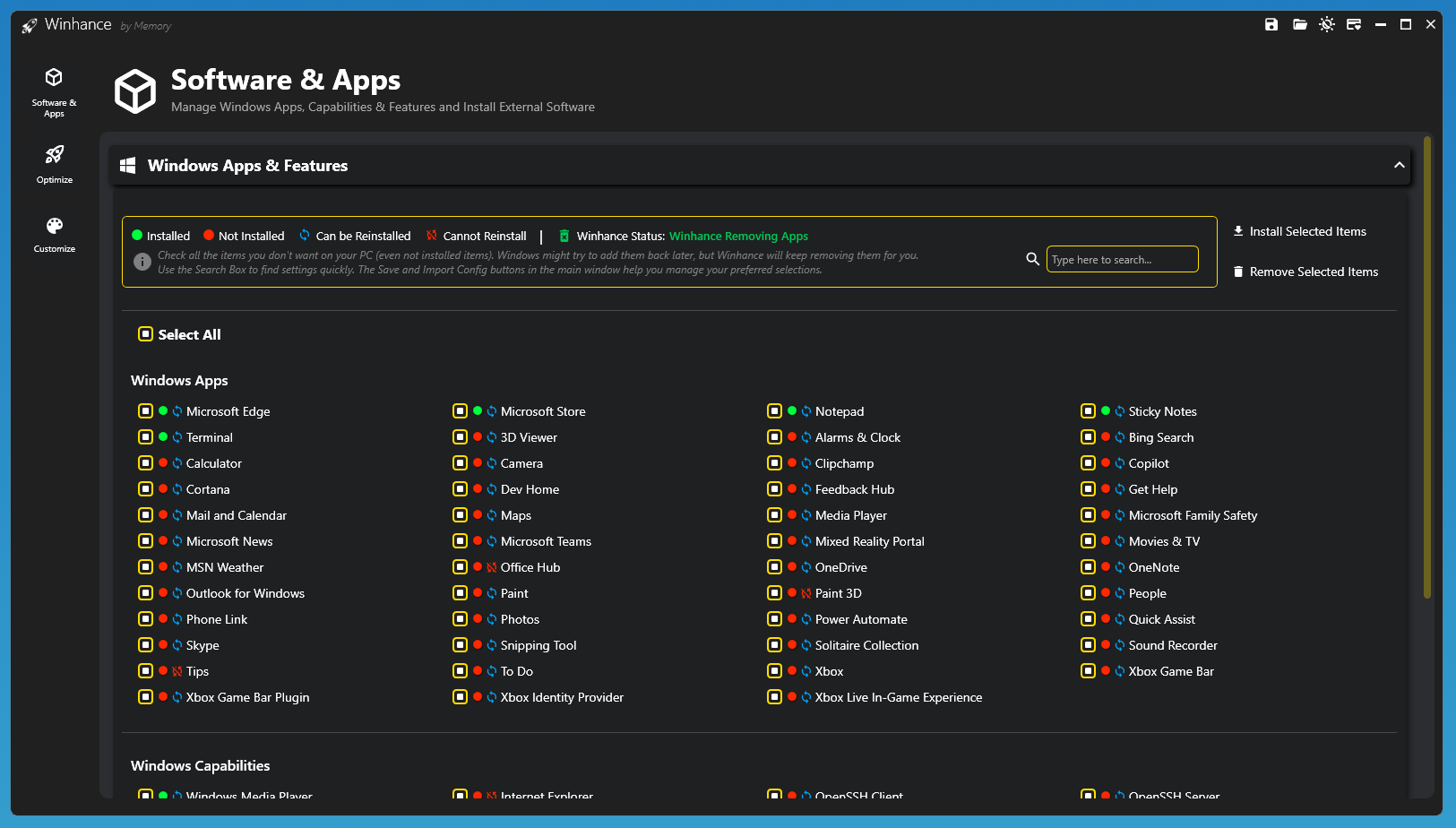This screenshot has height=828, width=1456.
Task: Click the Winhance rocket logo in title bar
Action: click(x=30, y=25)
